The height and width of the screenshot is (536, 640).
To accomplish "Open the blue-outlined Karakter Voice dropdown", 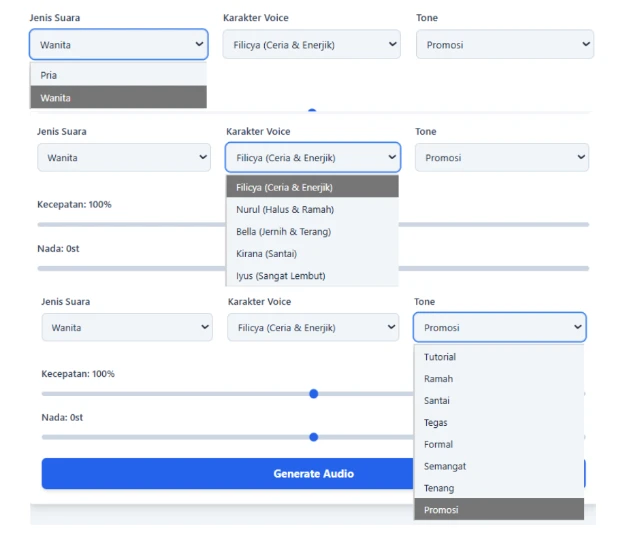I will pyautogui.click(x=312, y=158).
